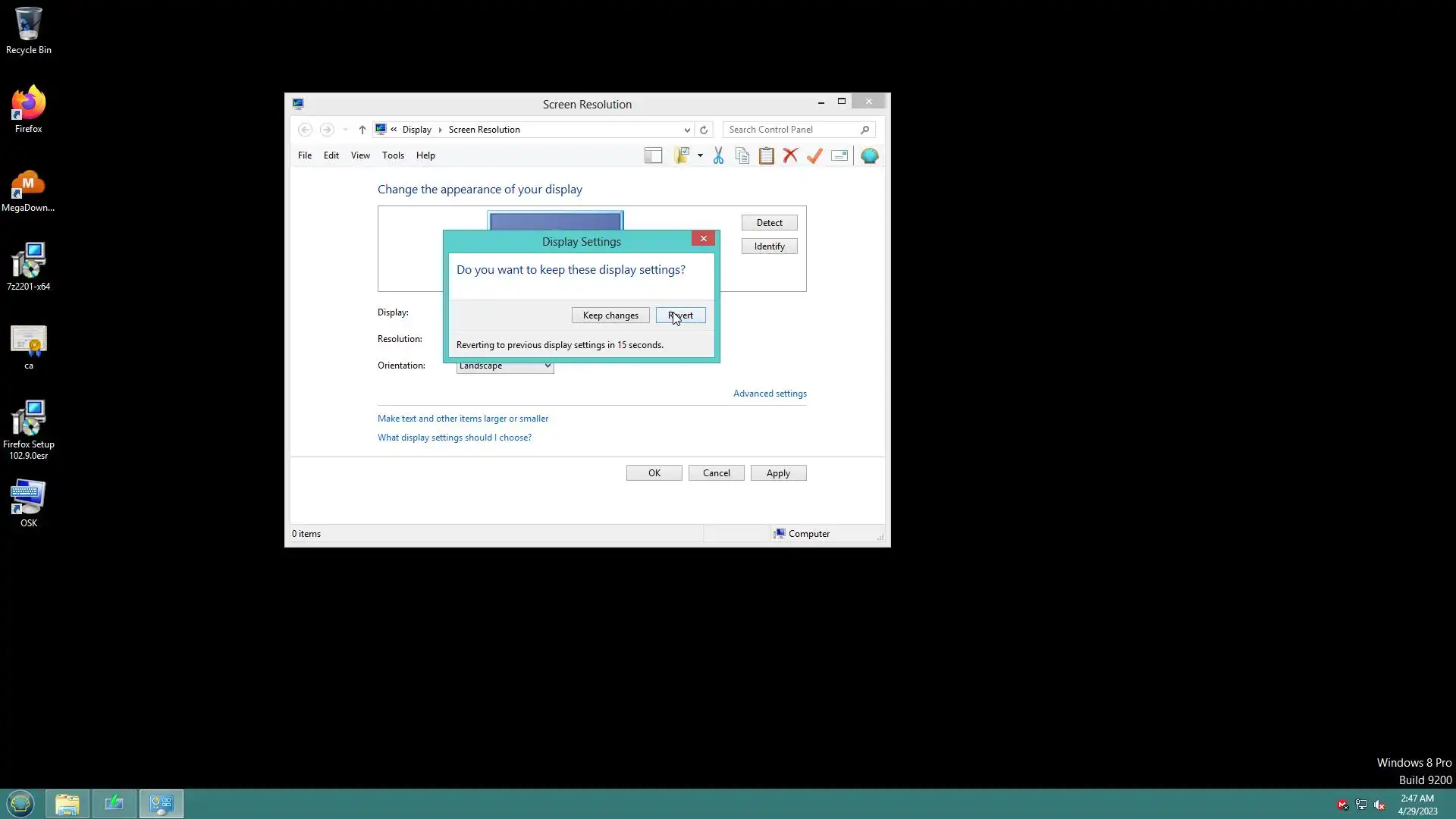Open the folder options dropdown arrow
1456x819 pixels.
click(700, 155)
